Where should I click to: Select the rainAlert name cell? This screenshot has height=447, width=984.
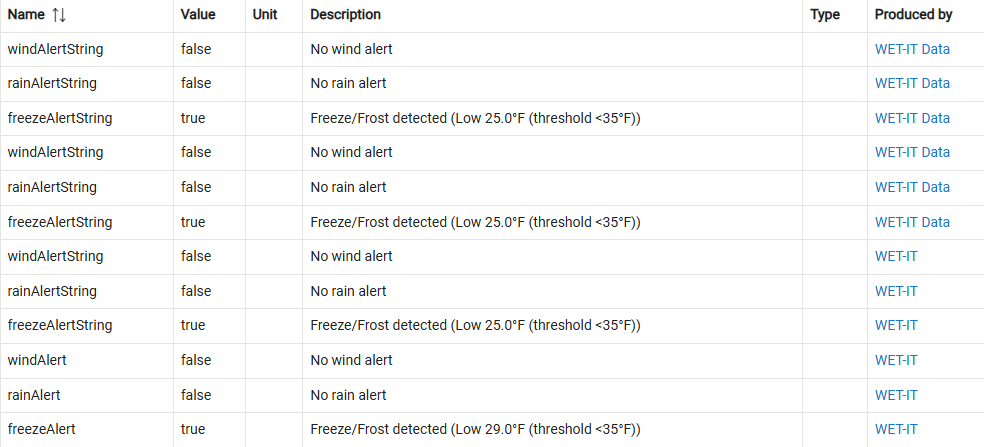tap(36, 395)
